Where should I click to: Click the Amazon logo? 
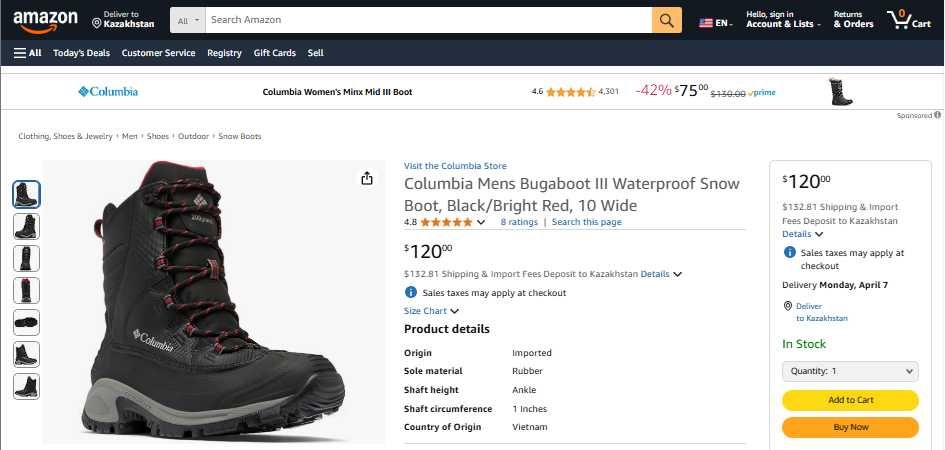pos(45,18)
